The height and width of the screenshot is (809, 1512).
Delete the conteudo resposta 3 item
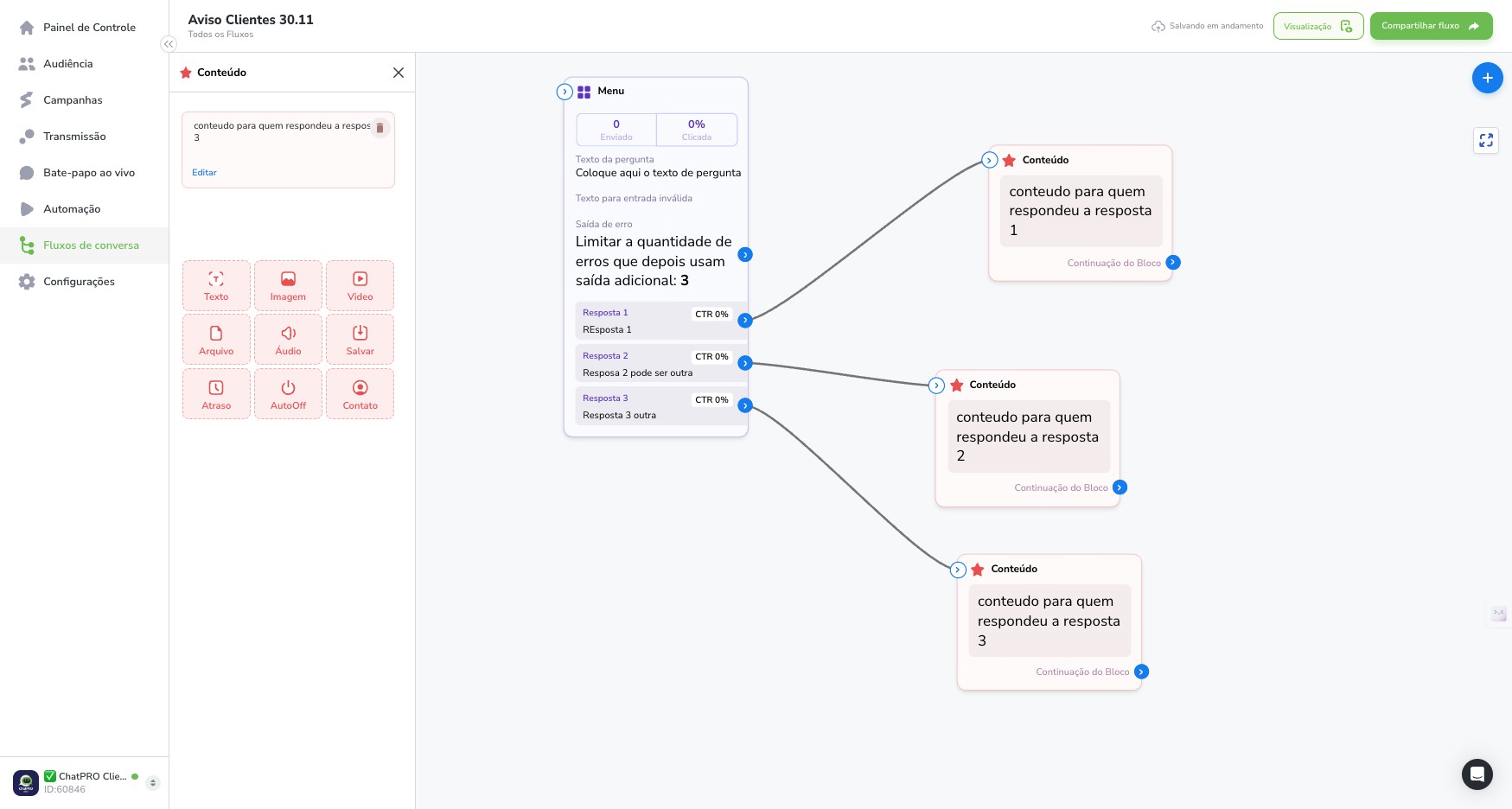tap(380, 128)
